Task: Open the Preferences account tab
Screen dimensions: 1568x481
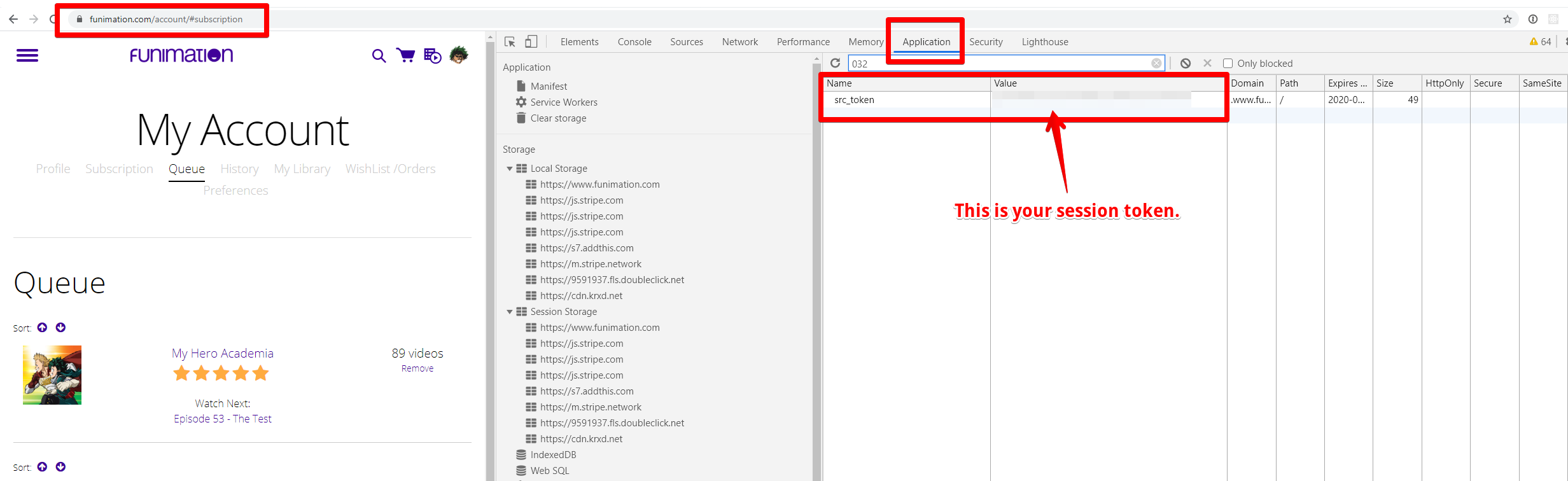Action: point(235,190)
